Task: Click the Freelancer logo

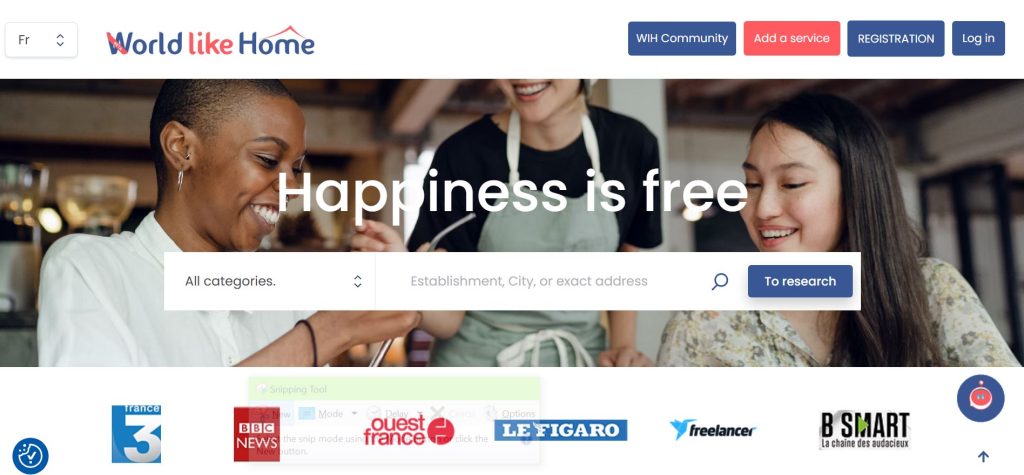Action: 712,430
